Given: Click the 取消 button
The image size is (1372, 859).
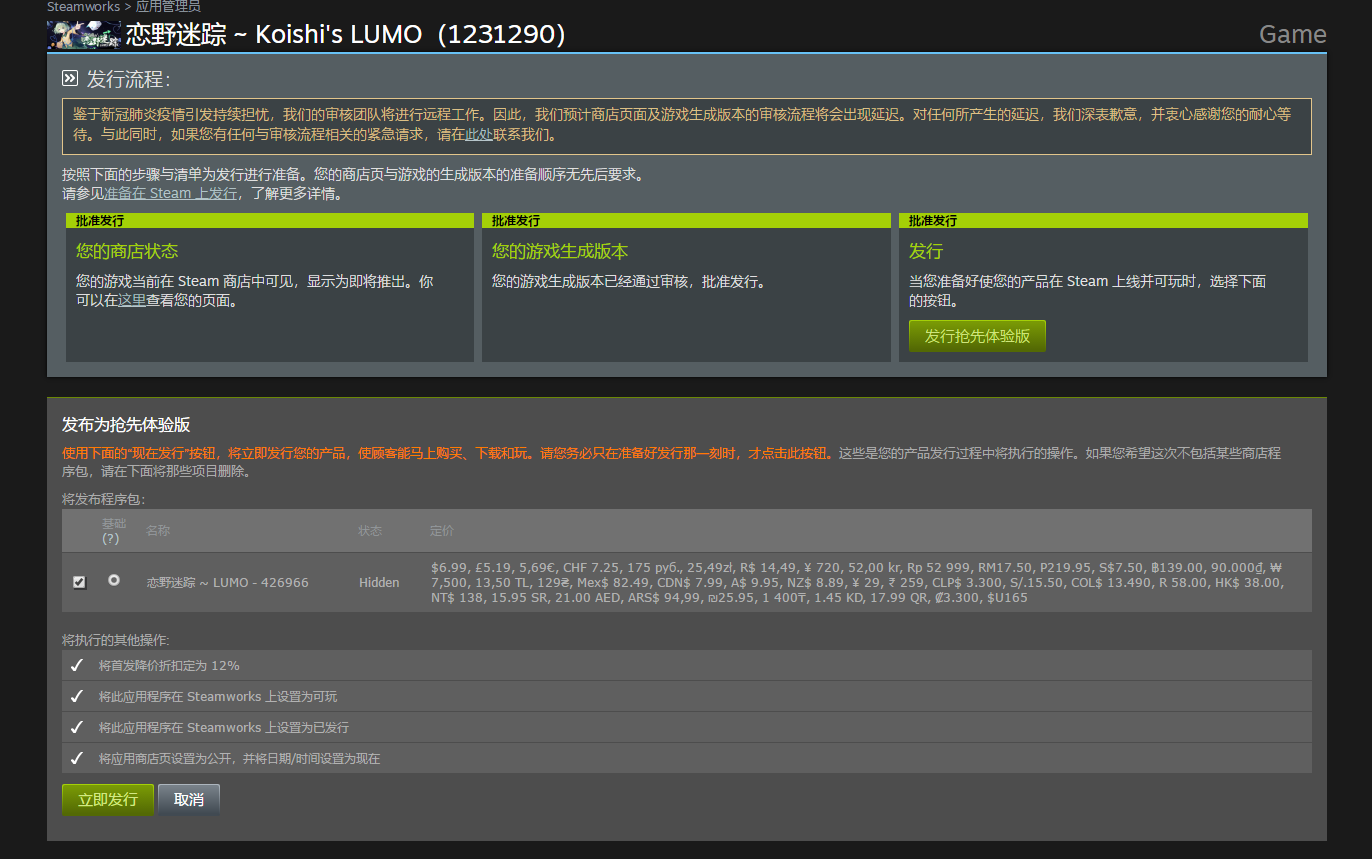Looking at the screenshot, I should coord(189,800).
